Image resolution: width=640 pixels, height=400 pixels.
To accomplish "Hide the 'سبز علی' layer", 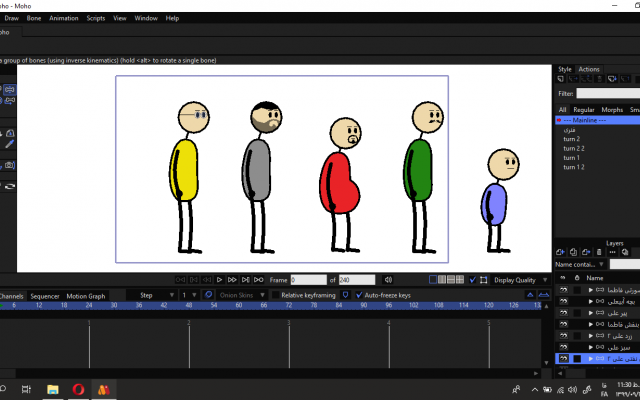I will (564, 347).
